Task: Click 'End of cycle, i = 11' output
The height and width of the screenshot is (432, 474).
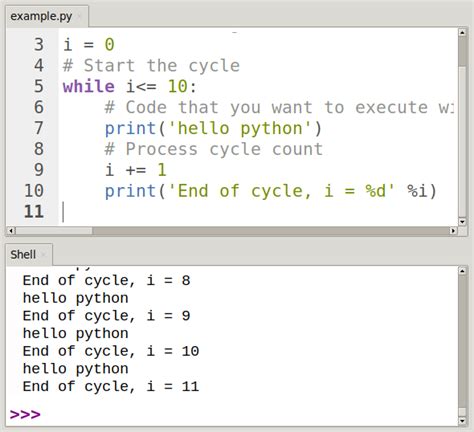Action: pyautogui.click(x=111, y=386)
